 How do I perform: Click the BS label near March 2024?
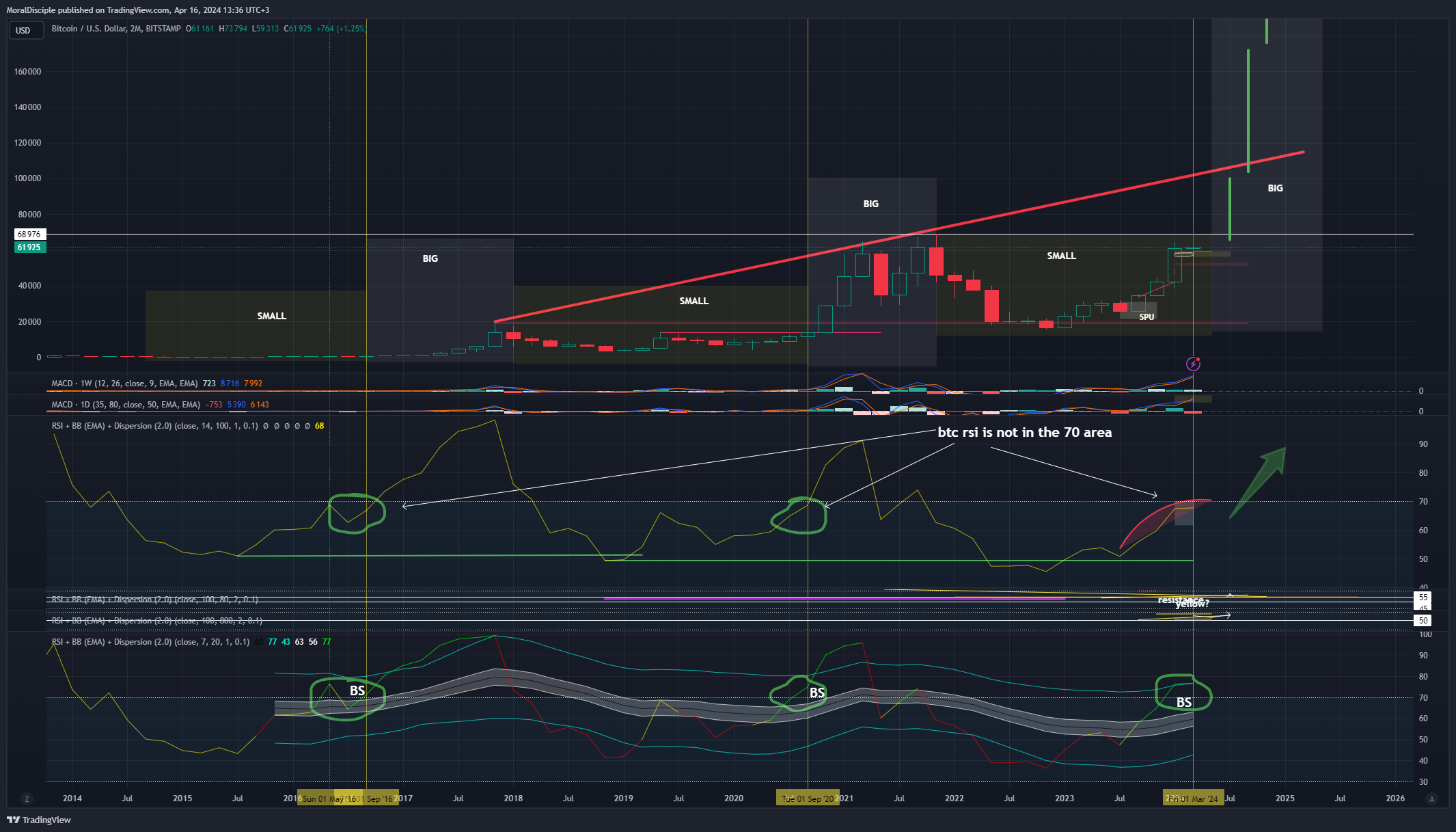[x=1184, y=702]
